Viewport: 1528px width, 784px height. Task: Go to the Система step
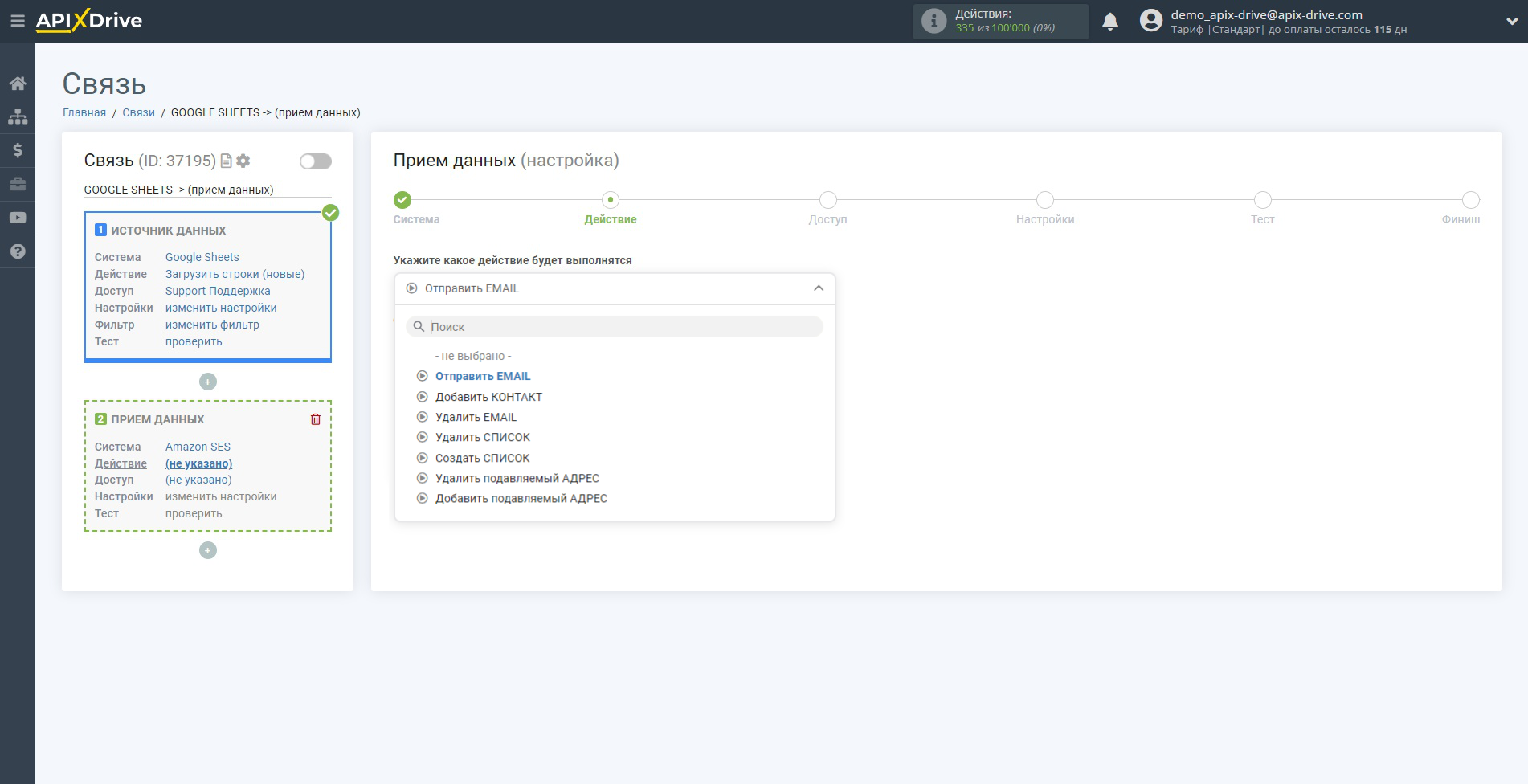tap(402, 200)
